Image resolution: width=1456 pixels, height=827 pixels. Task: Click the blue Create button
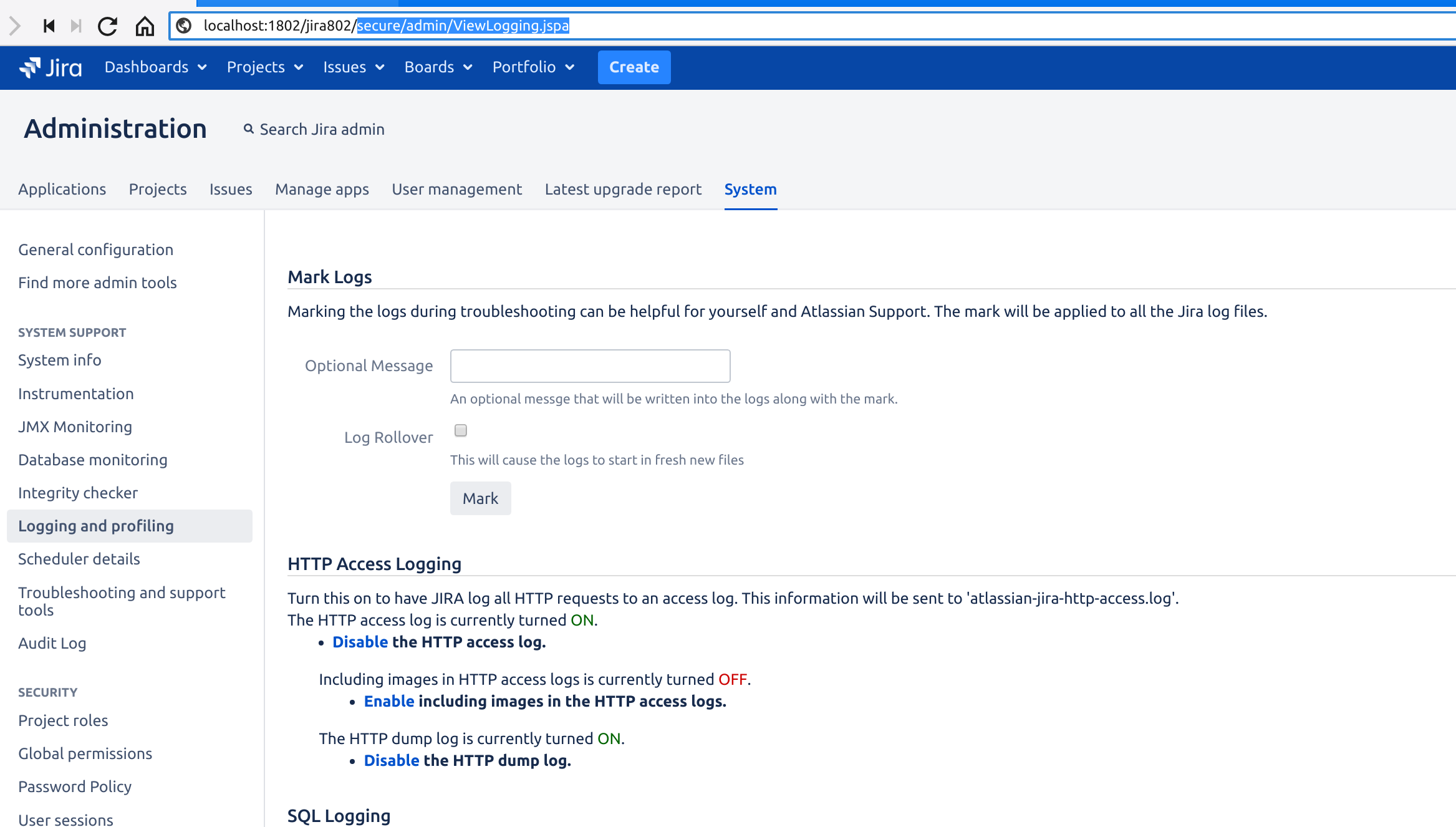pyautogui.click(x=634, y=67)
